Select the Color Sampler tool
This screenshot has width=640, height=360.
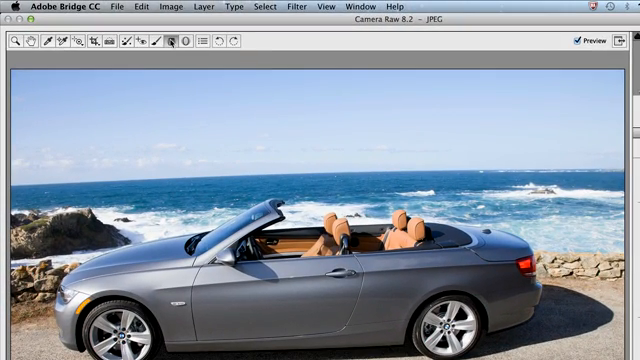tap(62, 41)
